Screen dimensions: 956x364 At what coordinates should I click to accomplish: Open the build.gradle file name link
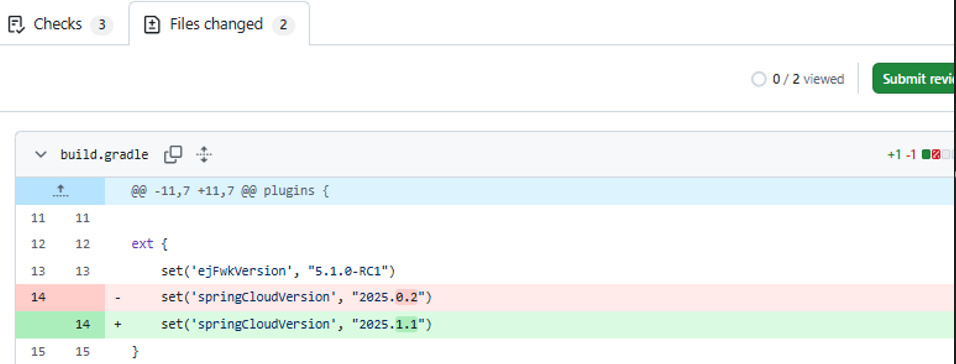[x=104, y=155]
